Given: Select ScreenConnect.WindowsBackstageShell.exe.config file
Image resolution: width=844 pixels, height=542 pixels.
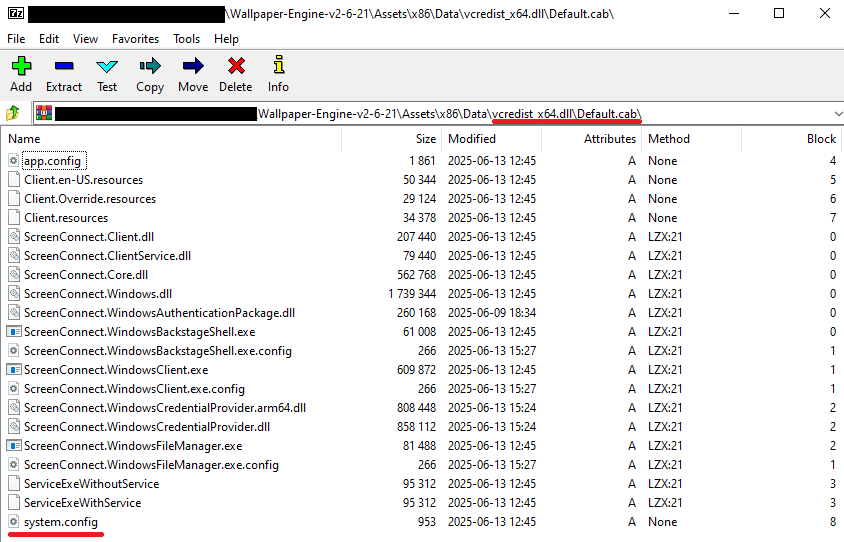Looking at the screenshot, I should pos(158,351).
